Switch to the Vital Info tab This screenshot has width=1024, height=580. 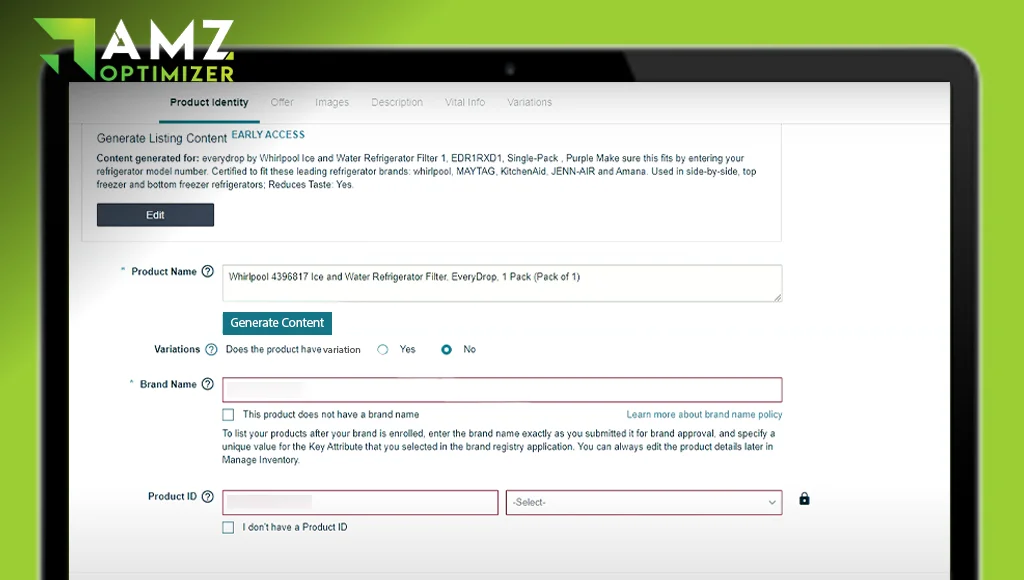click(465, 103)
